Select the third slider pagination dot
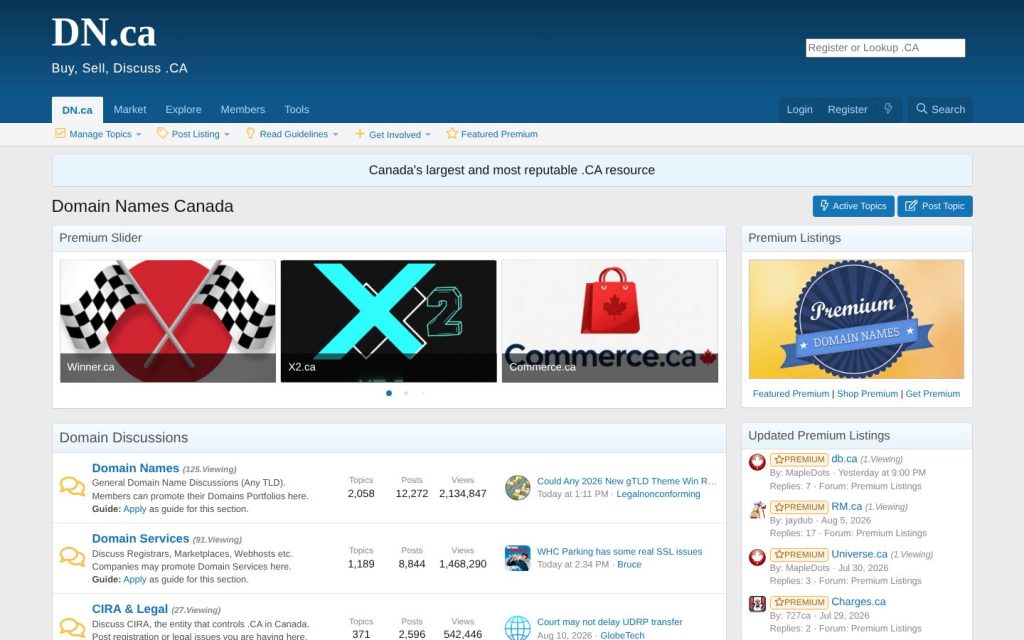This screenshot has width=1024, height=640. point(423,393)
